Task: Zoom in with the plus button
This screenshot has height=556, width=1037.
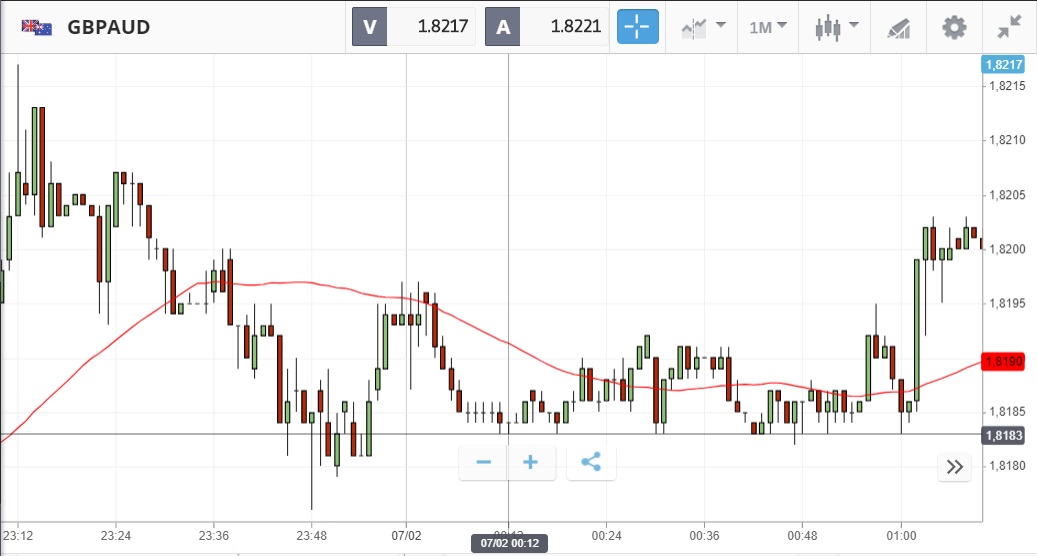Action: (530, 462)
